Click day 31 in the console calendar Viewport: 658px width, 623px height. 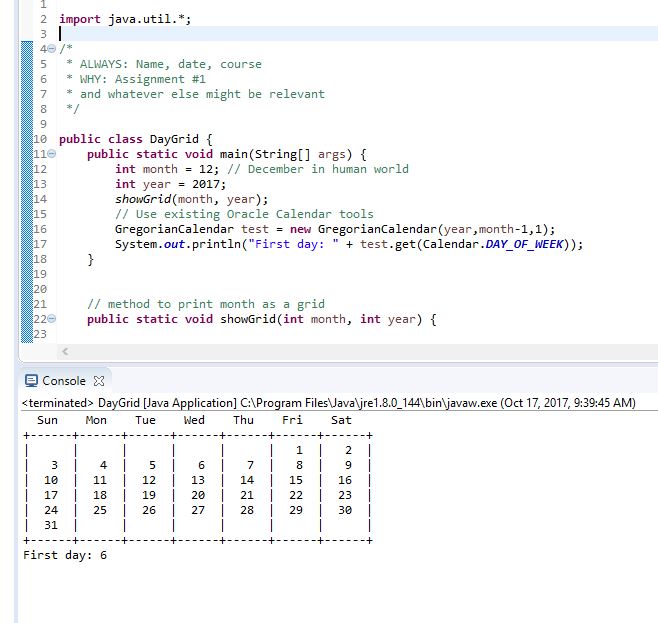pyautogui.click(x=51, y=525)
